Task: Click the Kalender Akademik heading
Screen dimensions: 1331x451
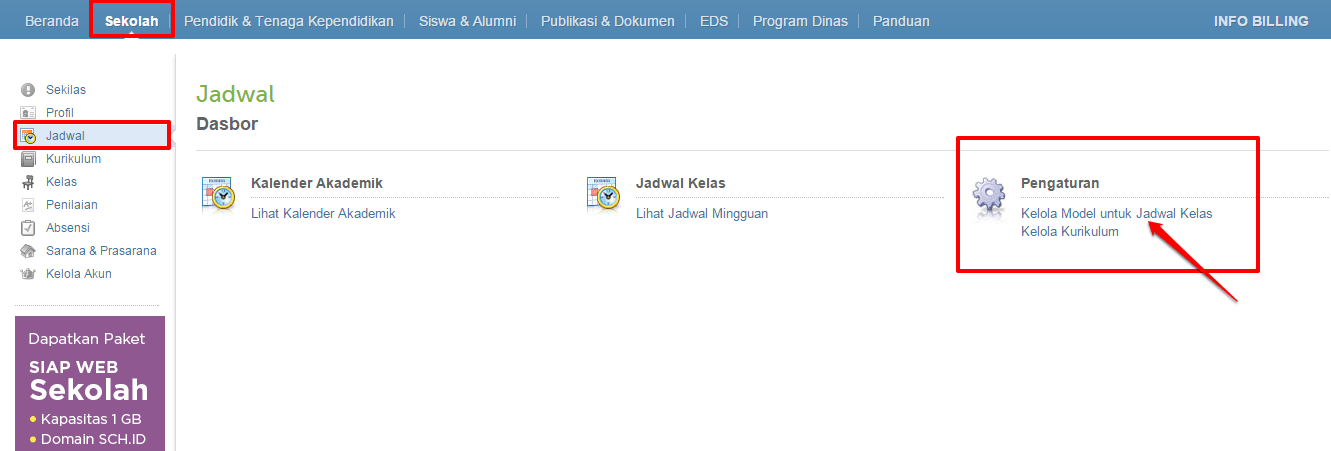Action: (x=317, y=183)
